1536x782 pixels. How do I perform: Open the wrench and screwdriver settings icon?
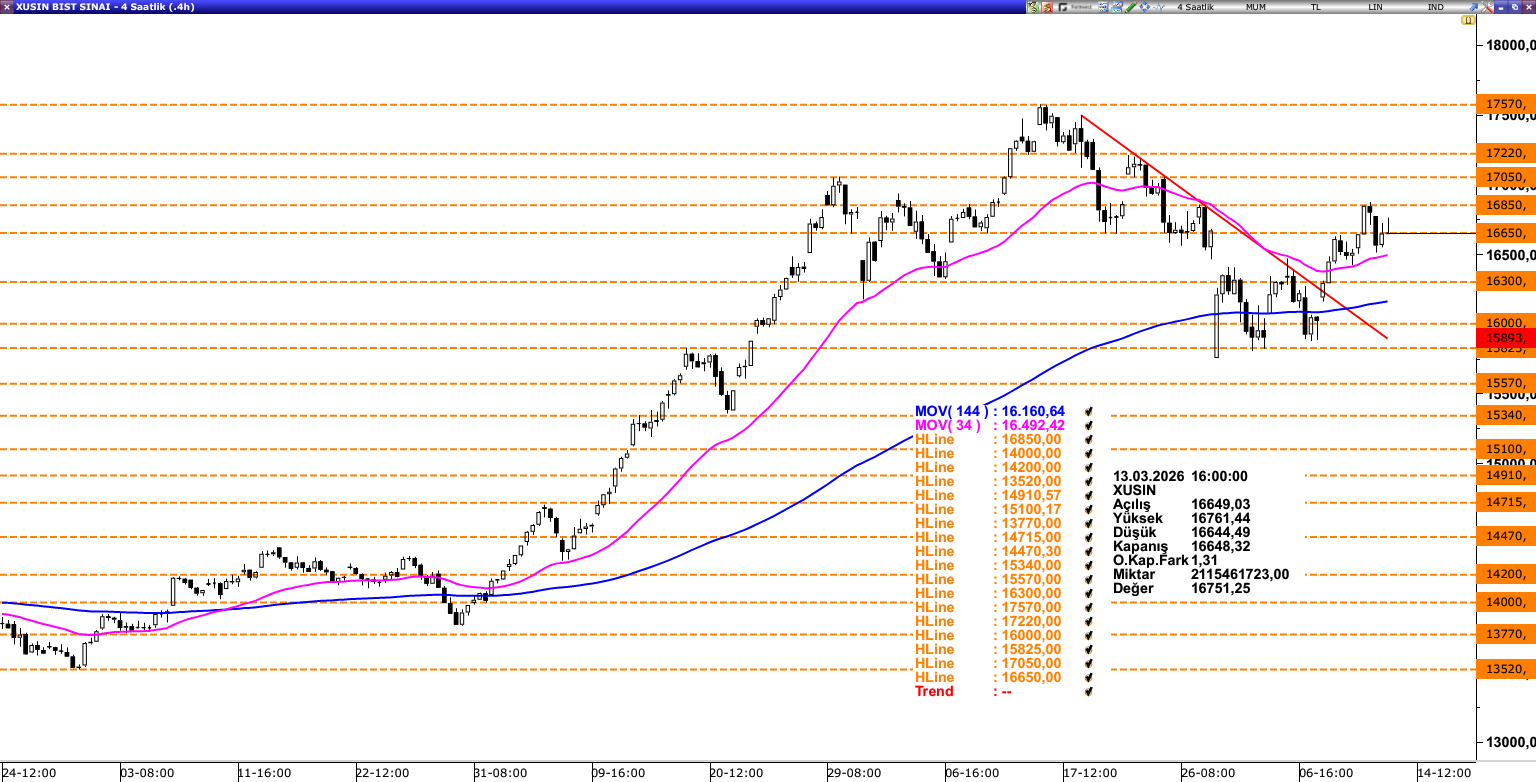(1486, 7)
